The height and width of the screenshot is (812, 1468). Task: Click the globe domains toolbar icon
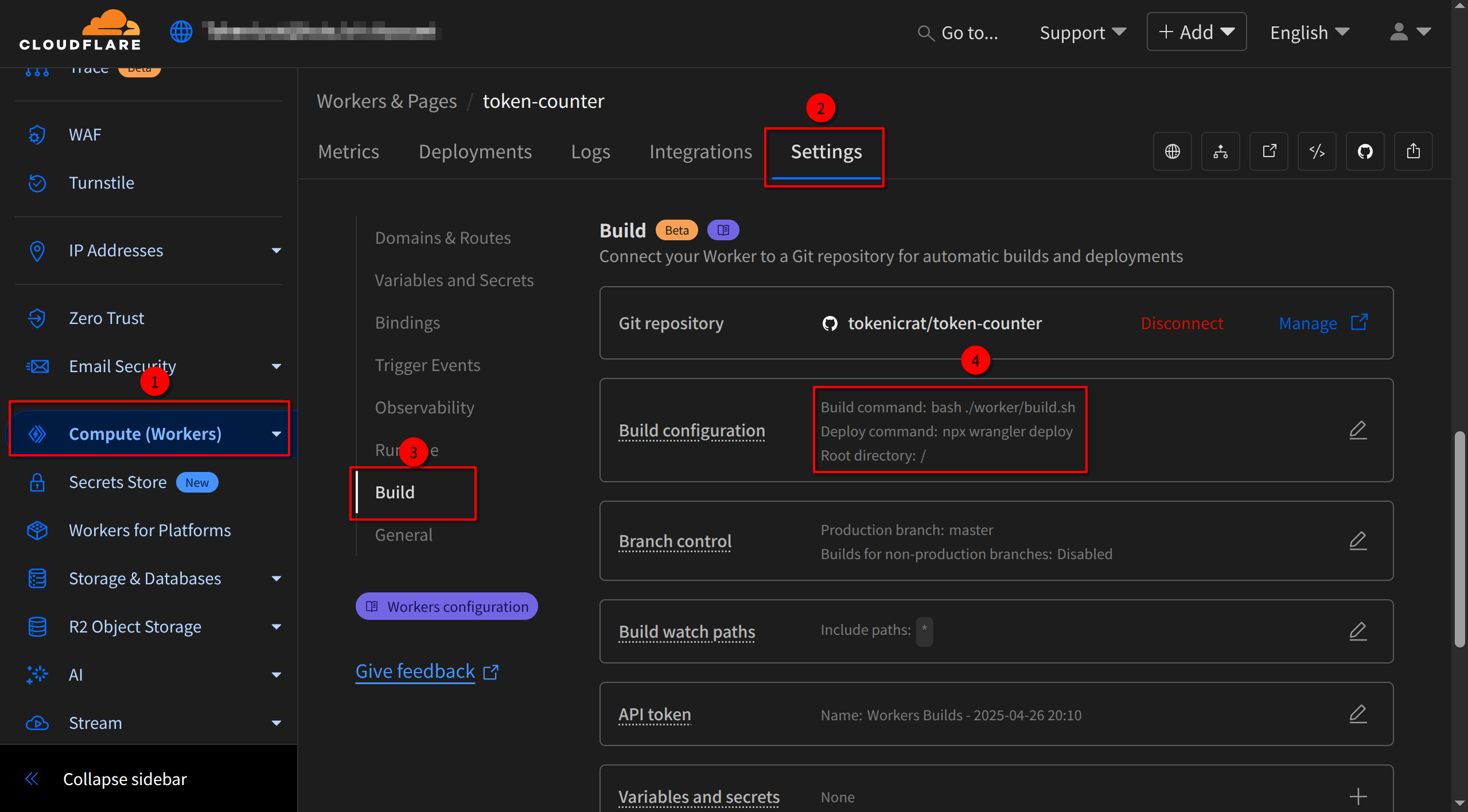click(1173, 151)
